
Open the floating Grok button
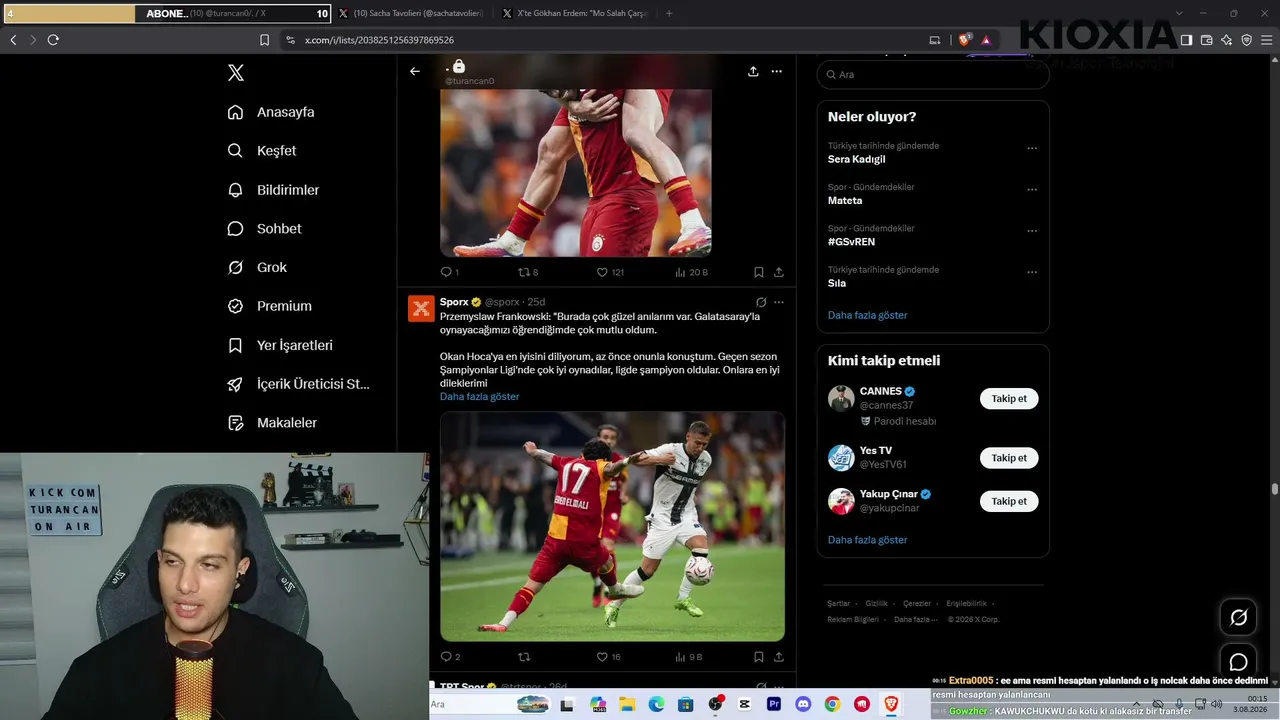1238,617
